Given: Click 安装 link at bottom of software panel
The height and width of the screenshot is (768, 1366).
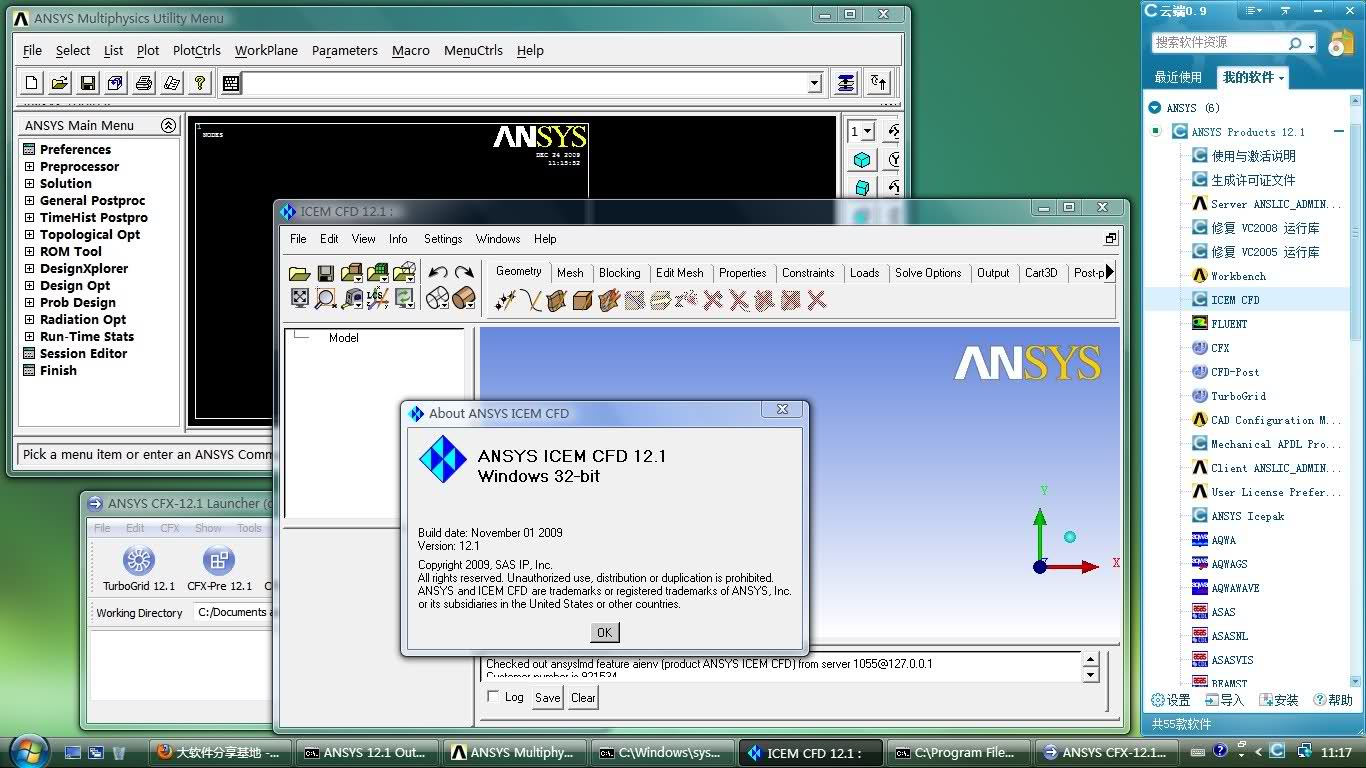Looking at the screenshot, I should [1279, 700].
